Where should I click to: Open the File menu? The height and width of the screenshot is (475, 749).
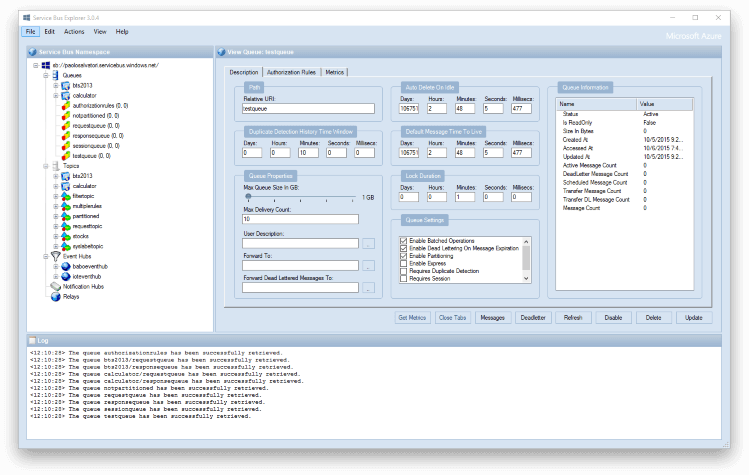[x=31, y=32]
